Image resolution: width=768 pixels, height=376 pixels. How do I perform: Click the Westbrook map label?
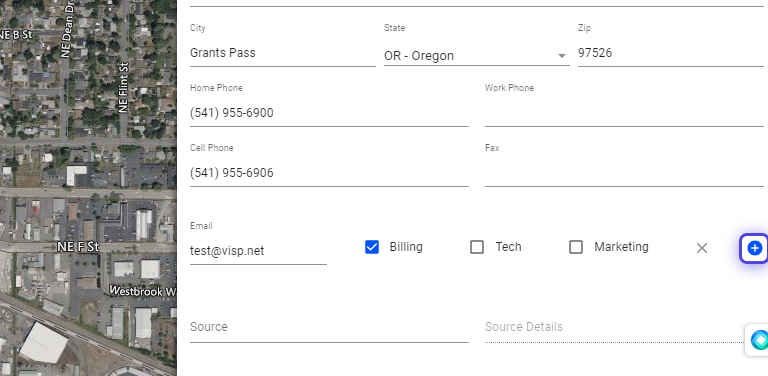[x=143, y=291]
